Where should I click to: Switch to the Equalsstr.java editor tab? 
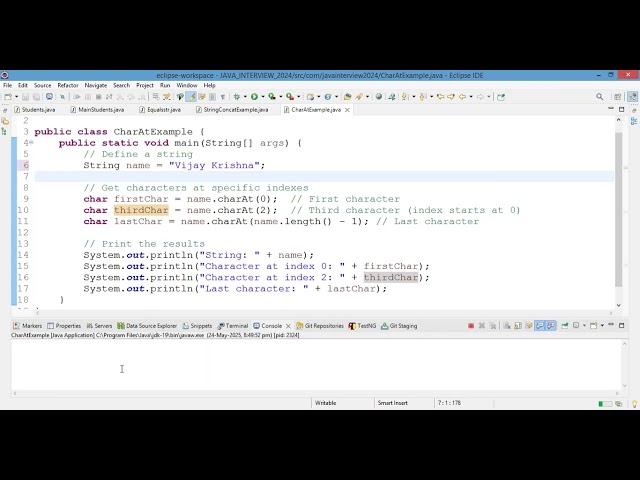(160, 110)
